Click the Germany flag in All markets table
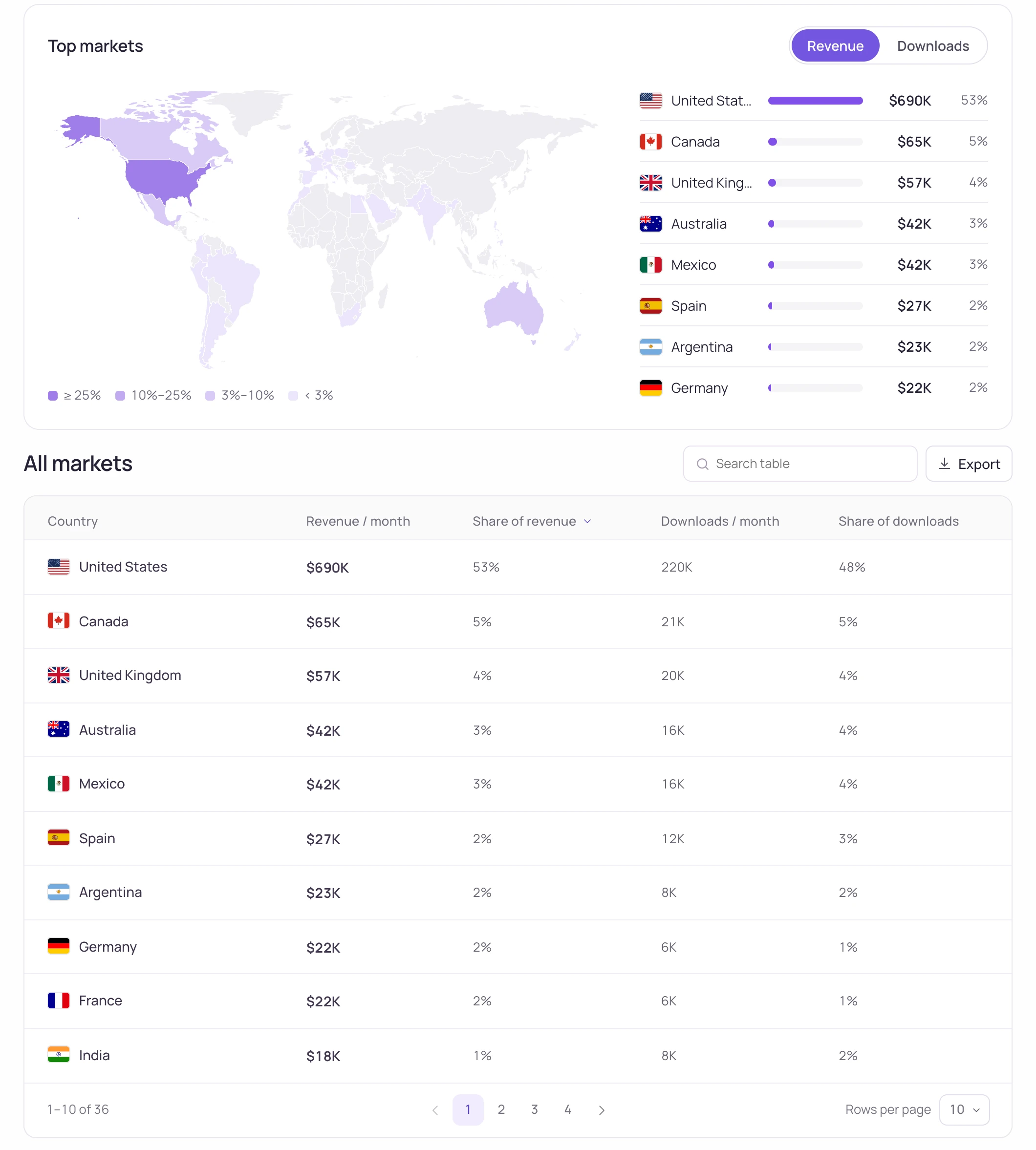The height and width of the screenshot is (1150, 1036). coord(59,946)
